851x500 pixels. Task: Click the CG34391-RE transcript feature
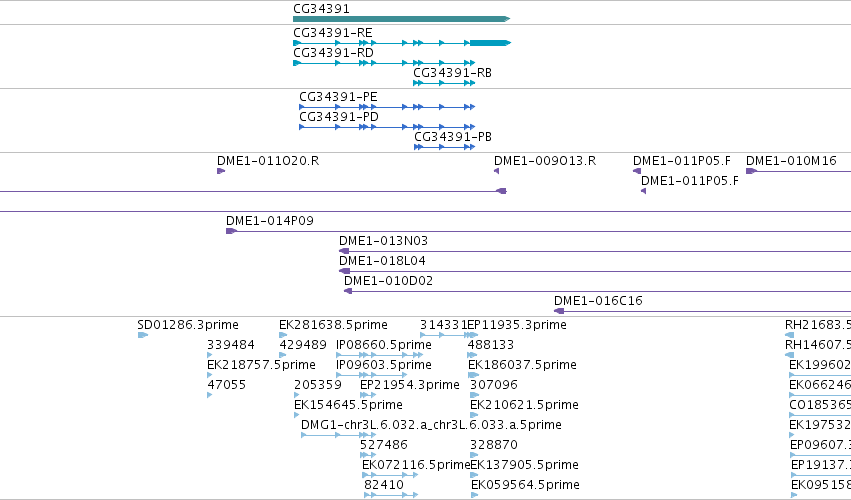pos(402,43)
